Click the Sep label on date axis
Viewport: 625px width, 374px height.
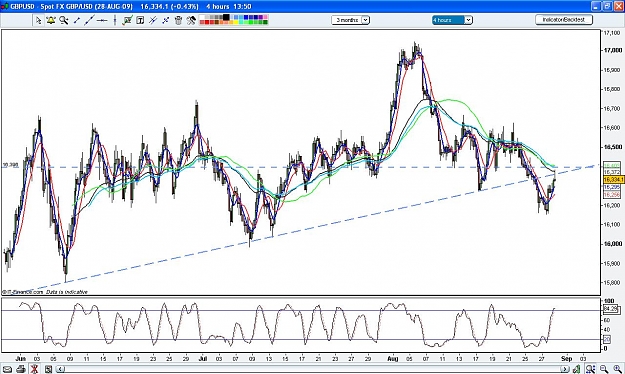tap(566, 359)
